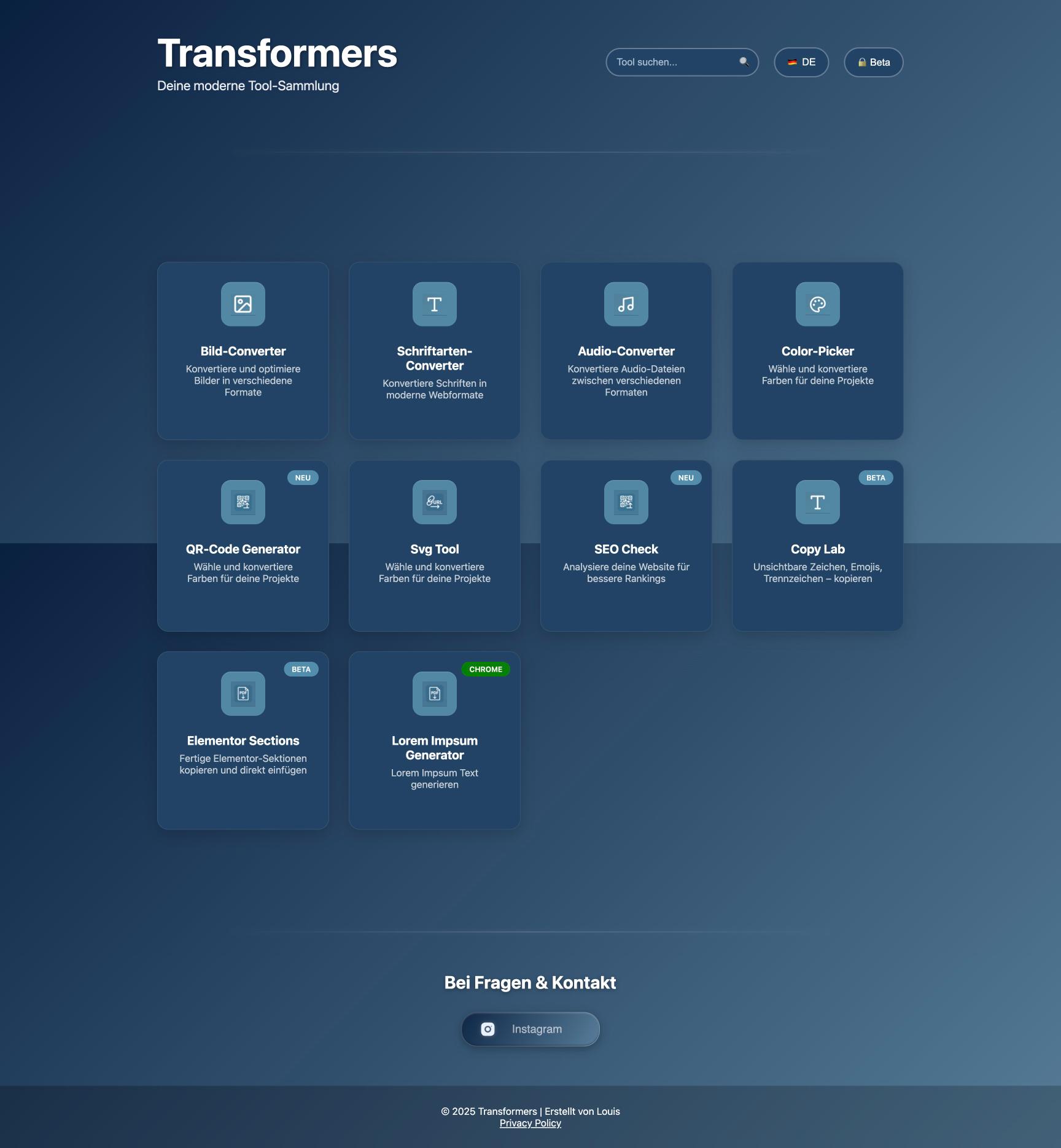The image size is (1061, 1148).
Task: Click inside the Tool suchen search field
Action: click(x=669, y=61)
